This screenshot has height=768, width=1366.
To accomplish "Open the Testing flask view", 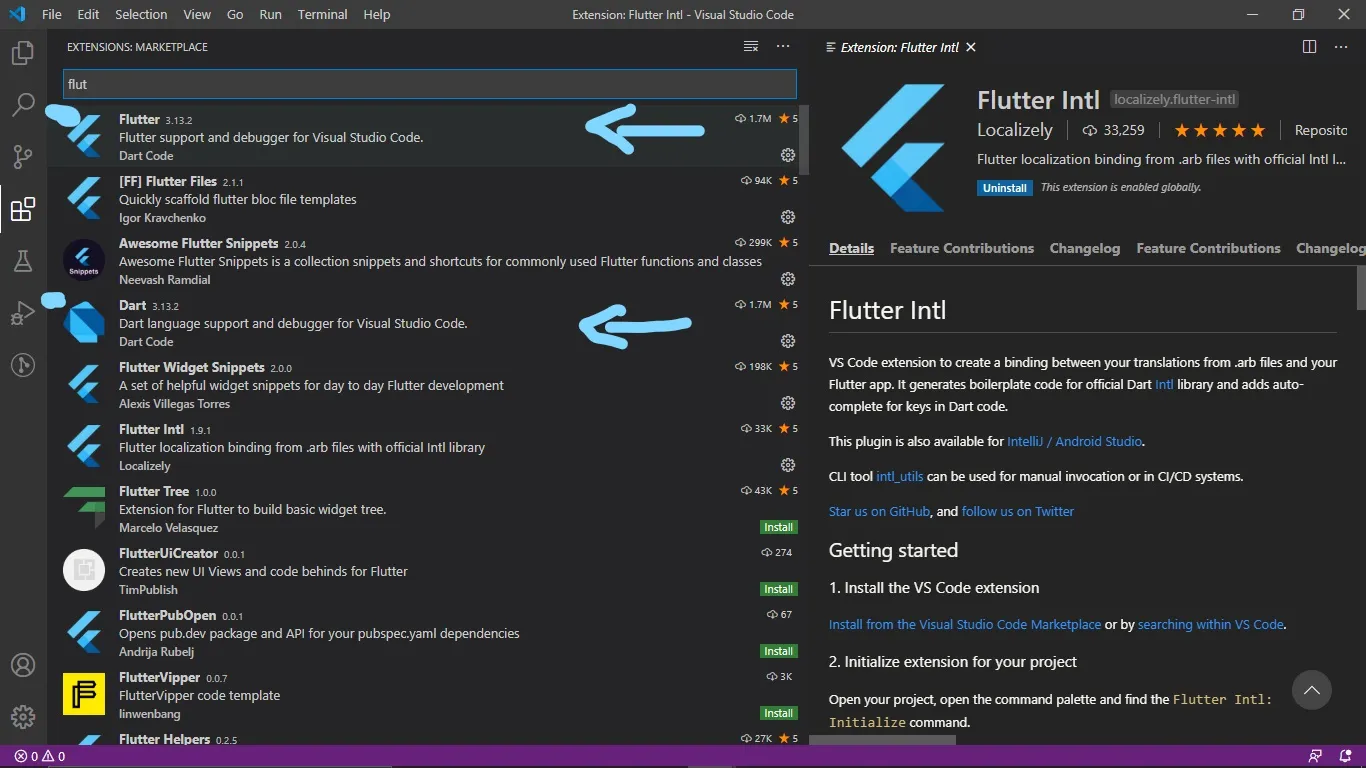I will pos(23,261).
